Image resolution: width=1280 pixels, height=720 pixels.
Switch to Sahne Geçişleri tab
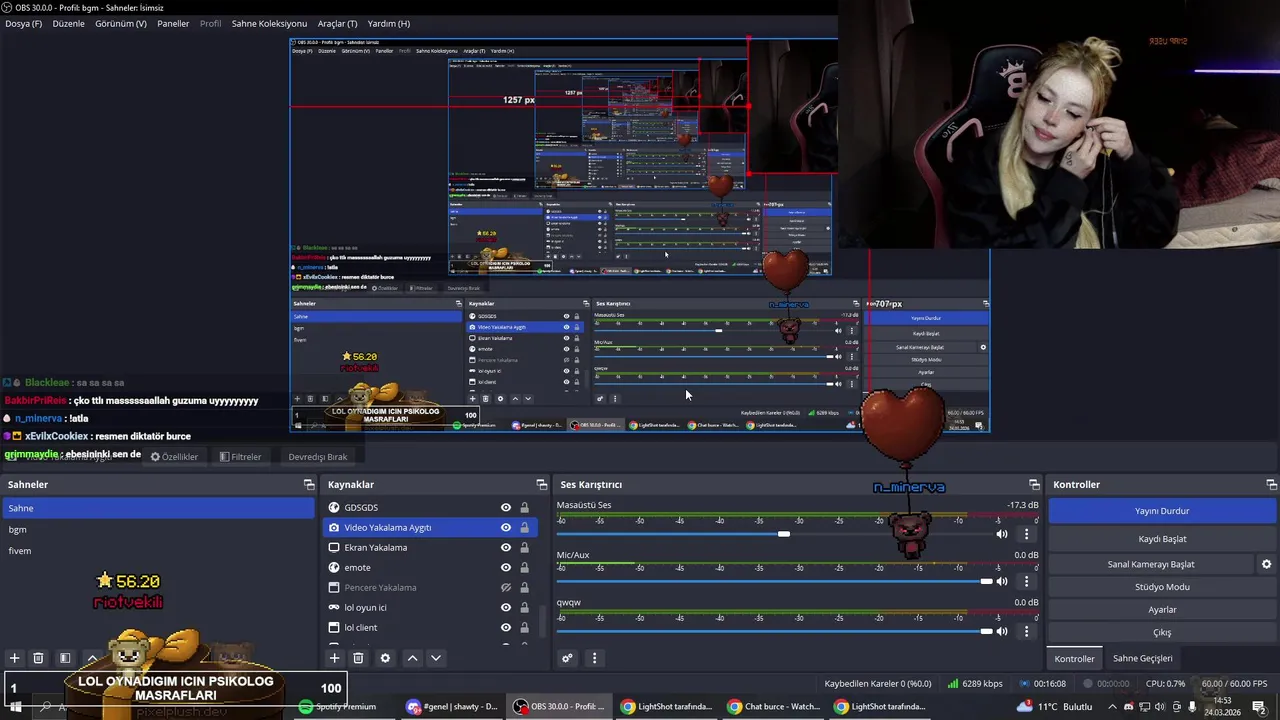click(x=1143, y=658)
